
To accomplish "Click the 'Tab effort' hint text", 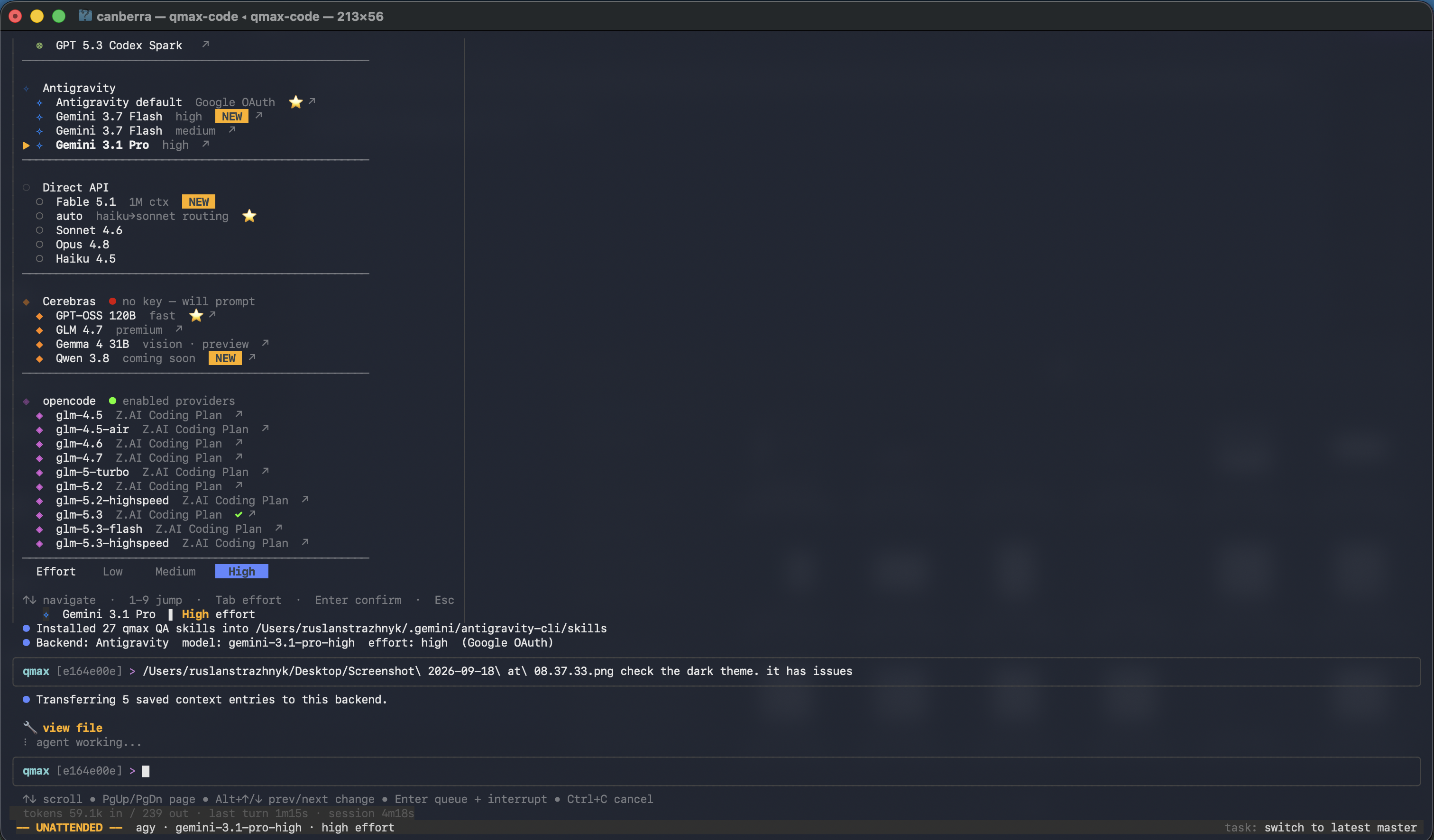I will coord(248,600).
